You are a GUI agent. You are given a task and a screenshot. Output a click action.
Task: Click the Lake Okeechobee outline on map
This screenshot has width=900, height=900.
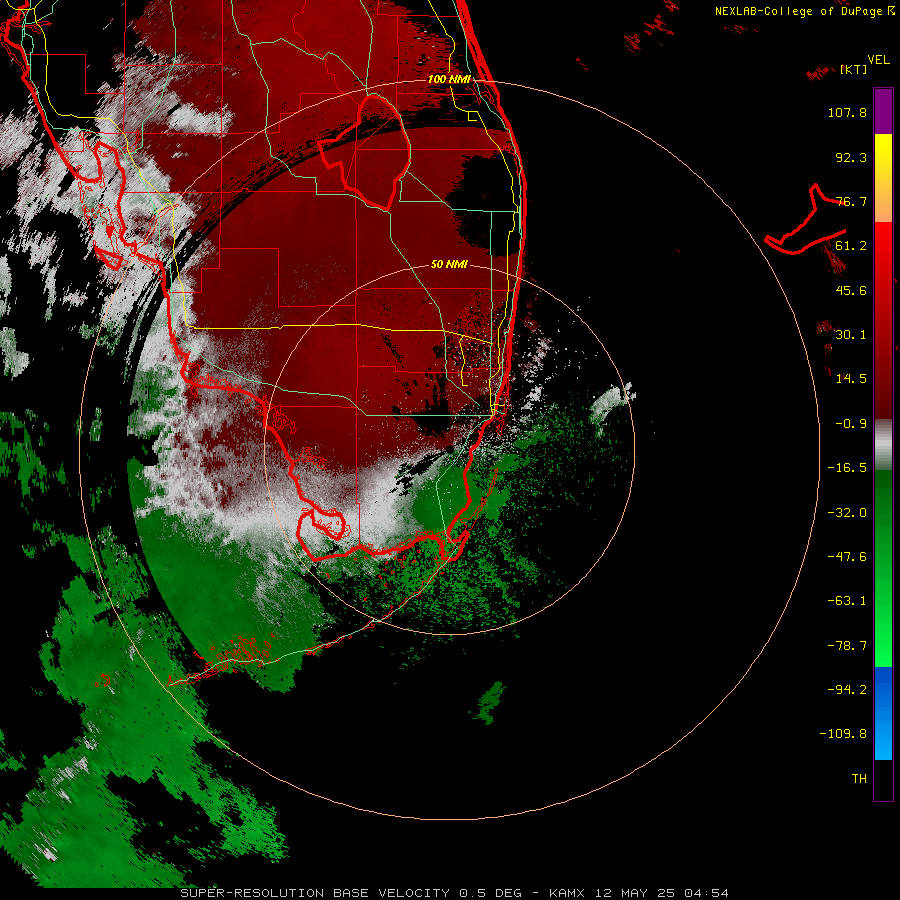pos(364,153)
